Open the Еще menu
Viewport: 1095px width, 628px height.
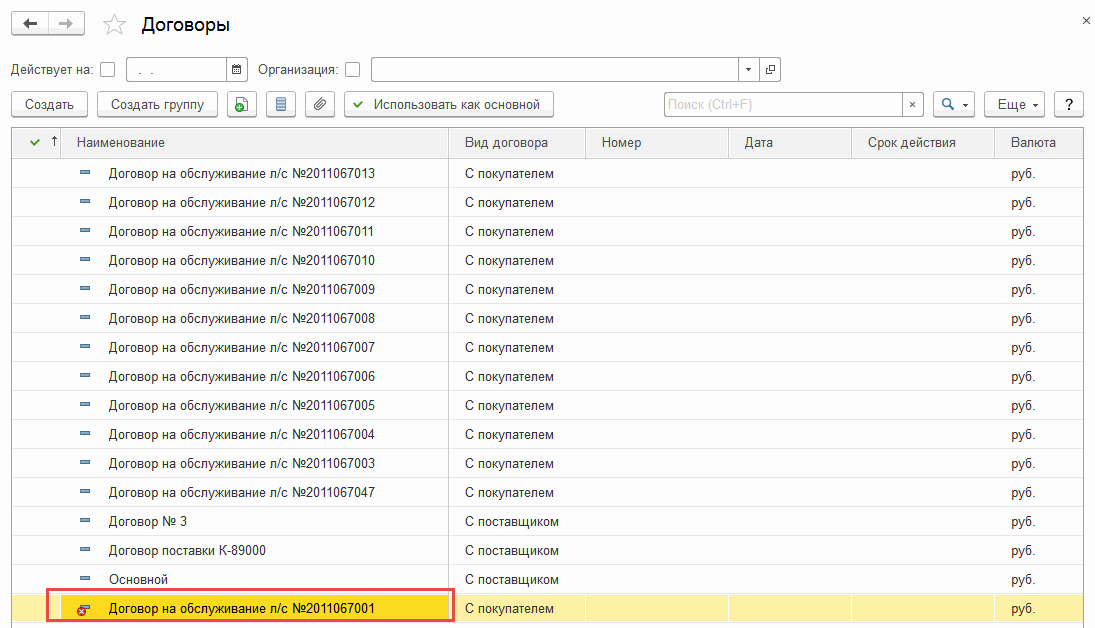(1015, 104)
